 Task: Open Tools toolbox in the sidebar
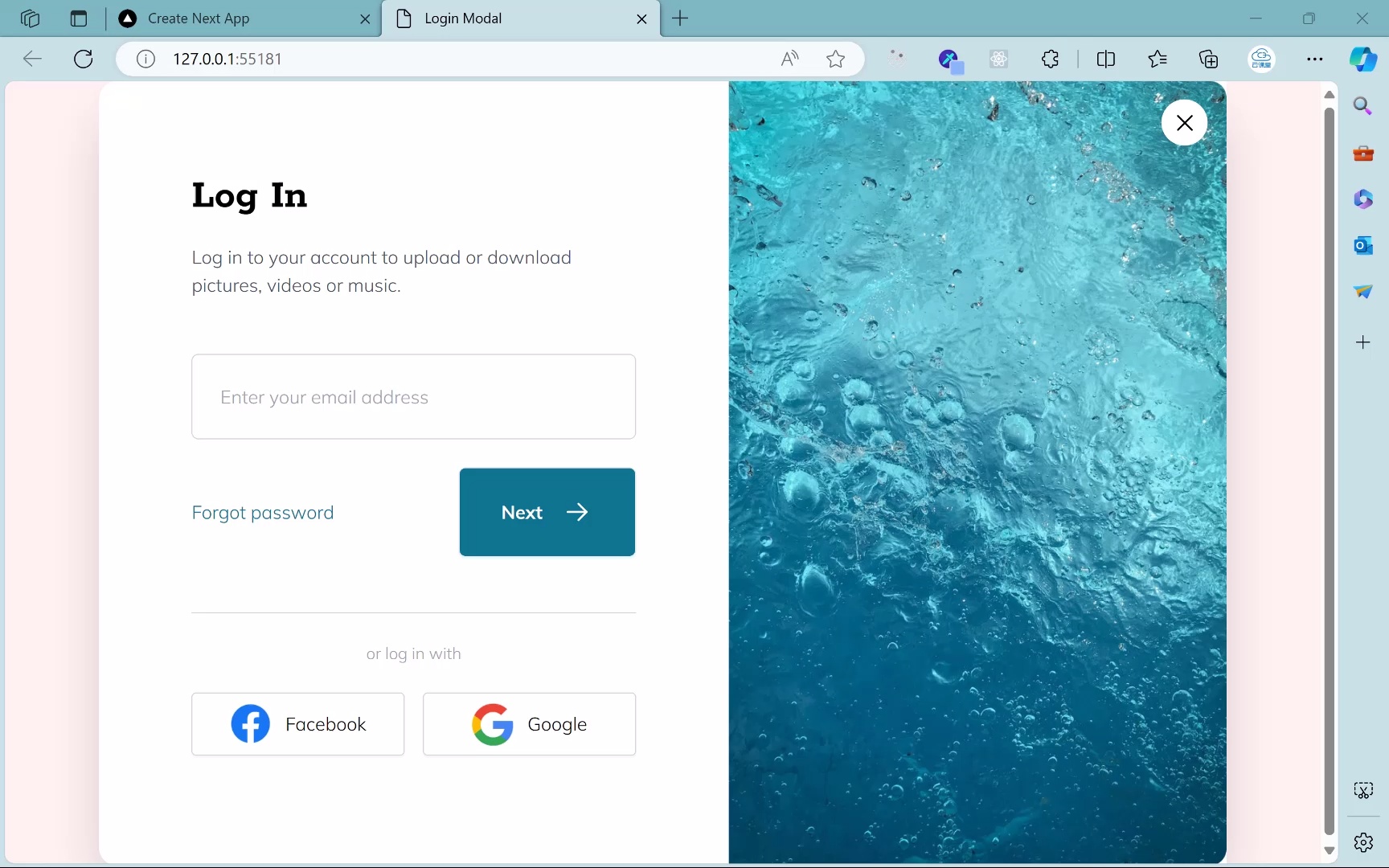tap(1364, 153)
